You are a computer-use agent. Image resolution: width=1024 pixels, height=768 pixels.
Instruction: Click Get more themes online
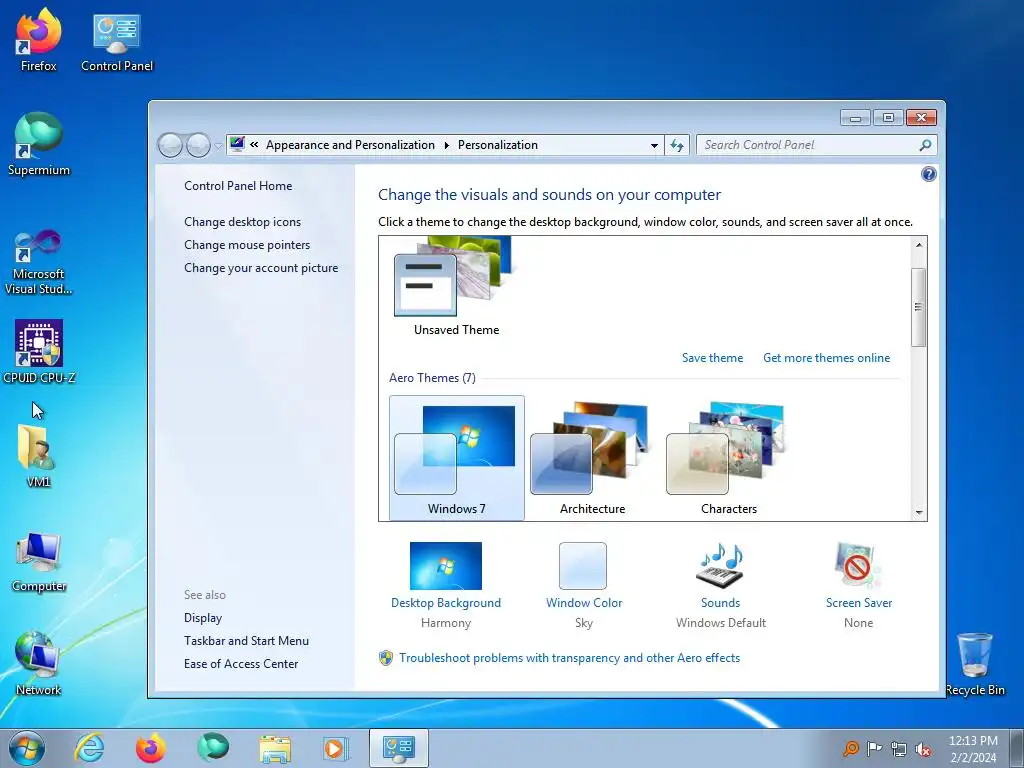[826, 358]
